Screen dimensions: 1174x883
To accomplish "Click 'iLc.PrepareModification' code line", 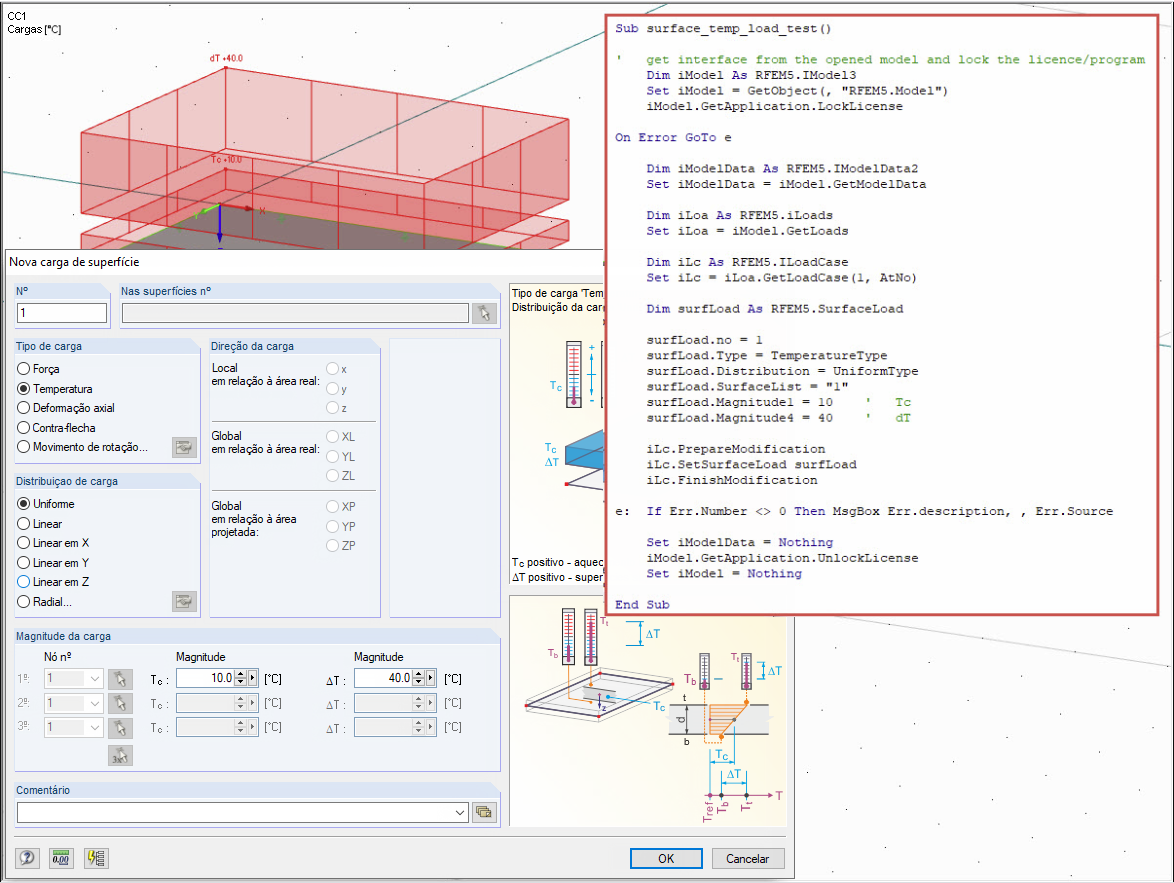I will coord(735,449).
